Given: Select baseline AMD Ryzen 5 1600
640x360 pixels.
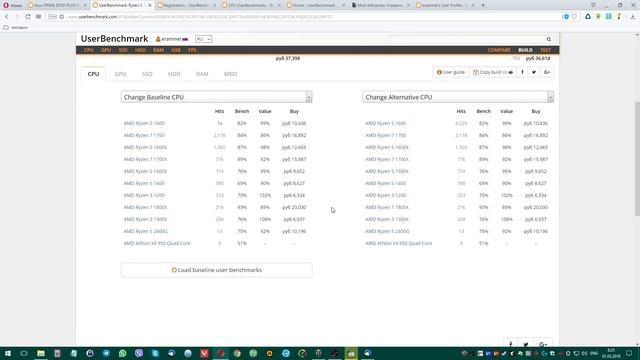Looking at the screenshot, I should [144, 123].
